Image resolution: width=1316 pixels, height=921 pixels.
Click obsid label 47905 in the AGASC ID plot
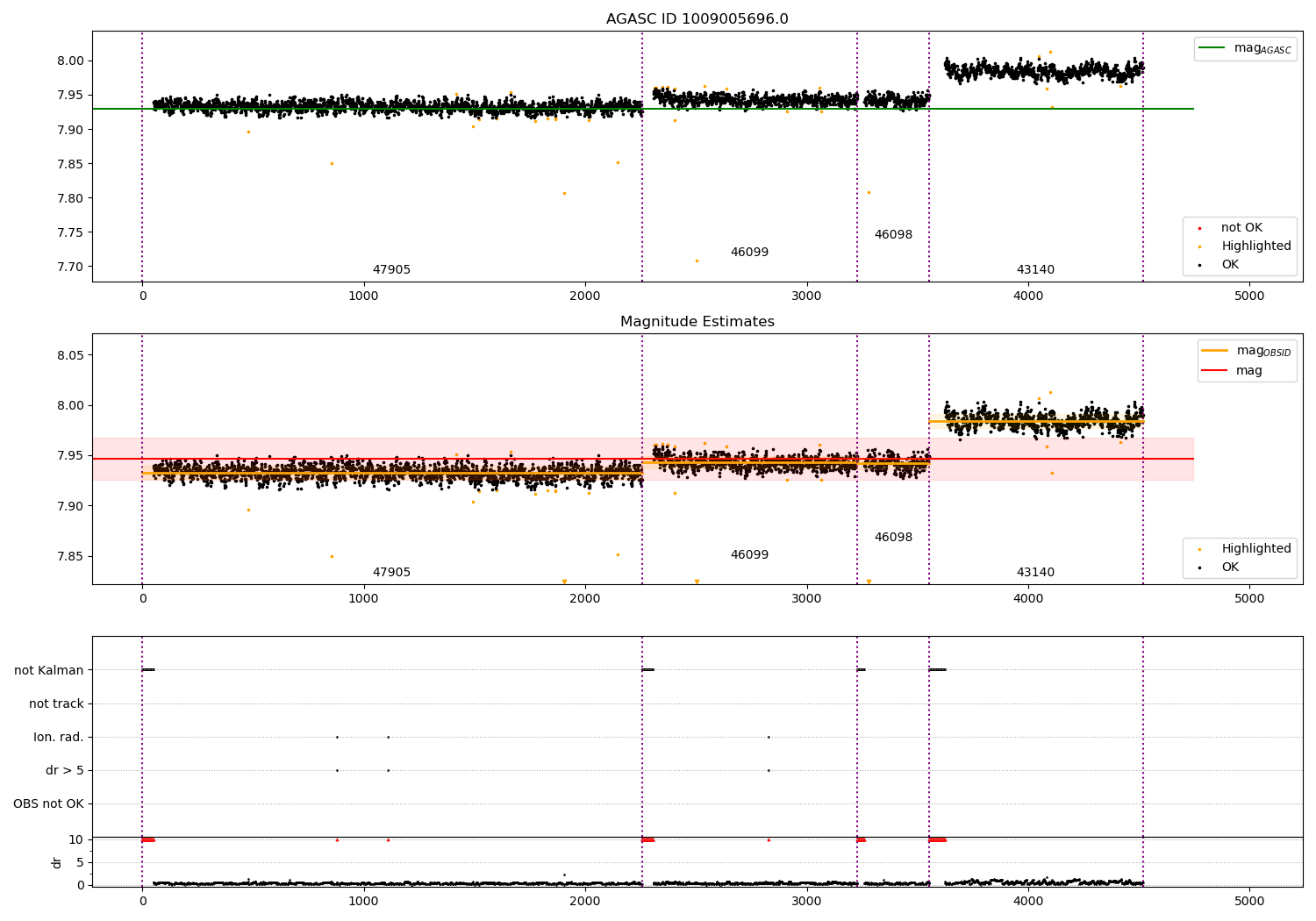click(x=391, y=270)
